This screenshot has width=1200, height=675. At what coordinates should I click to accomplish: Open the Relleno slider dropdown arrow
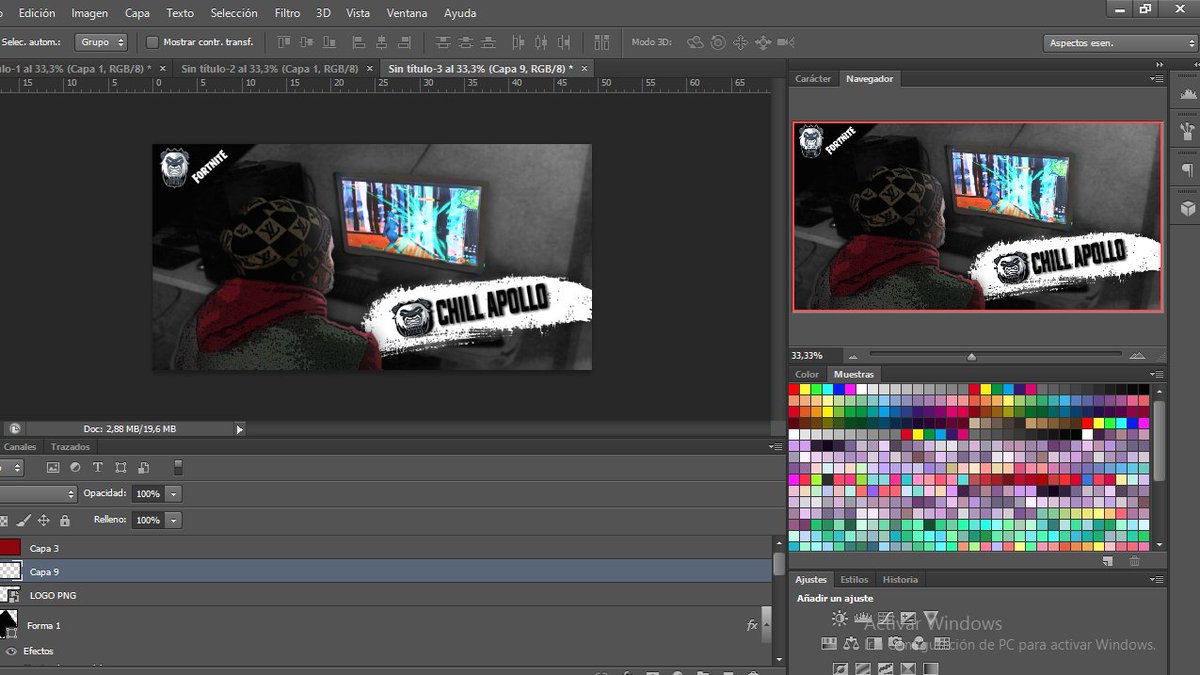pyautogui.click(x=173, y=520)
